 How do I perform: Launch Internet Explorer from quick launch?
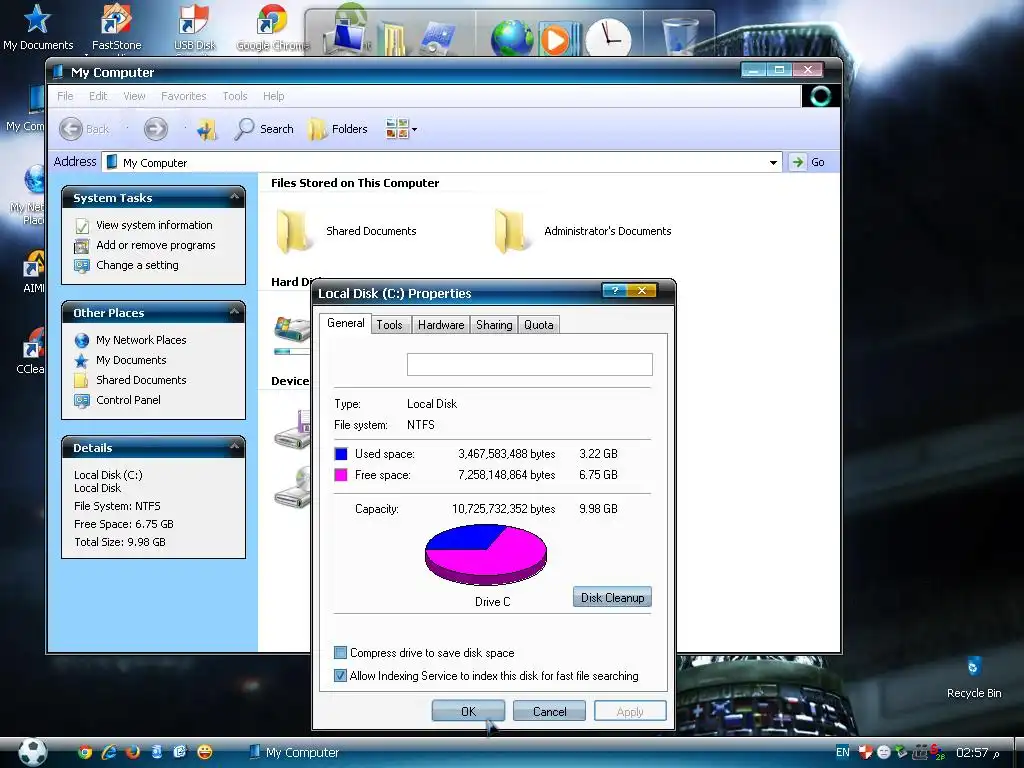108,752
